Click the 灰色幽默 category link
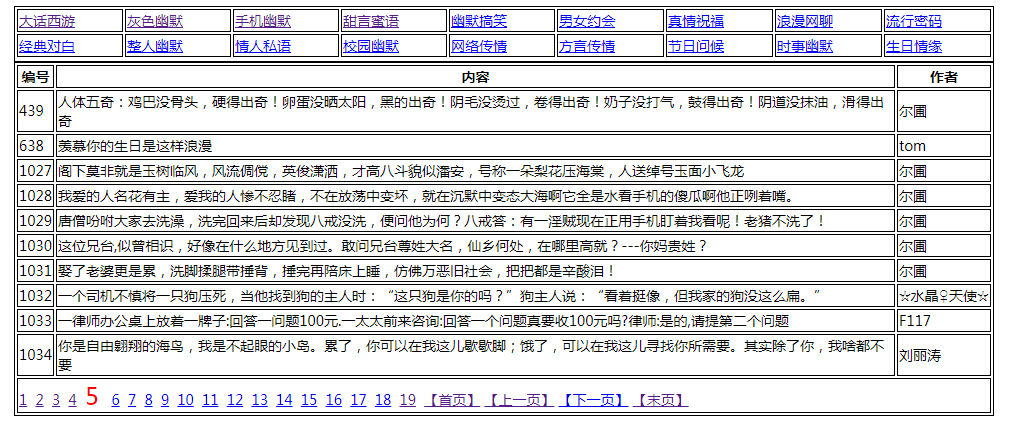 [x=154, y=21]
